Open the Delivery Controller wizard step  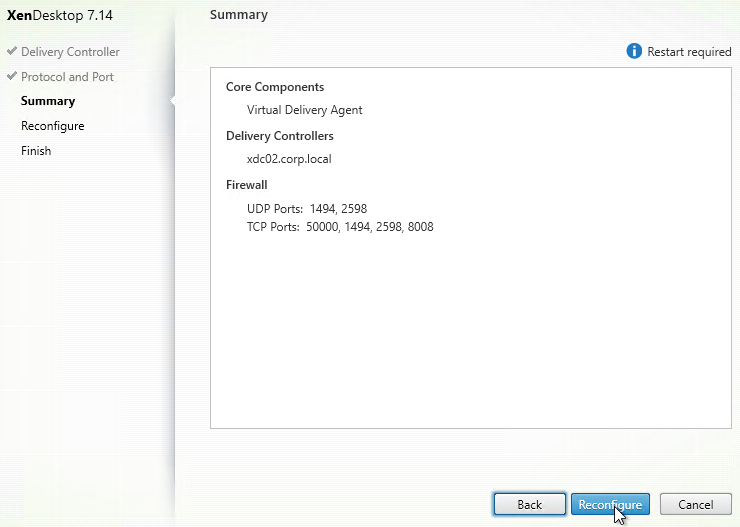coord(70,52)
